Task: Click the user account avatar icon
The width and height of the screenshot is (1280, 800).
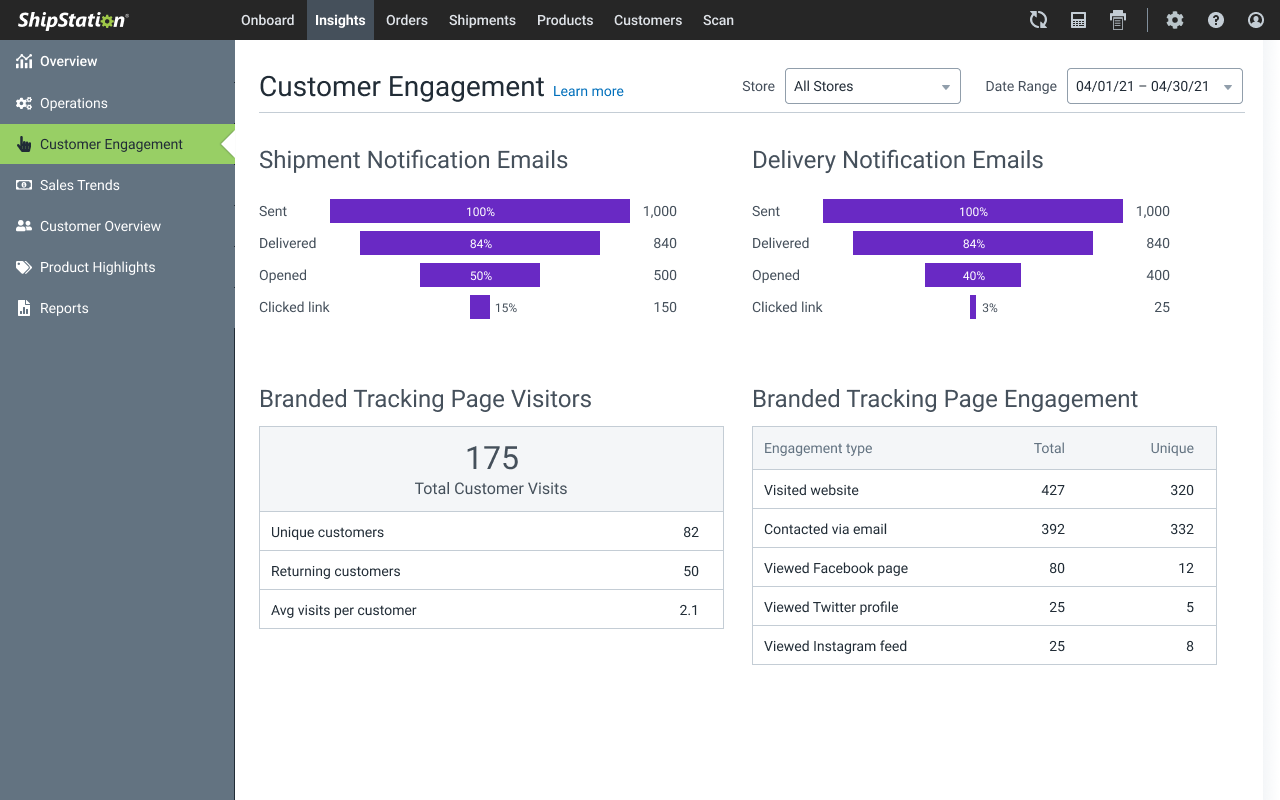Action: click(x=1255, y=19)
